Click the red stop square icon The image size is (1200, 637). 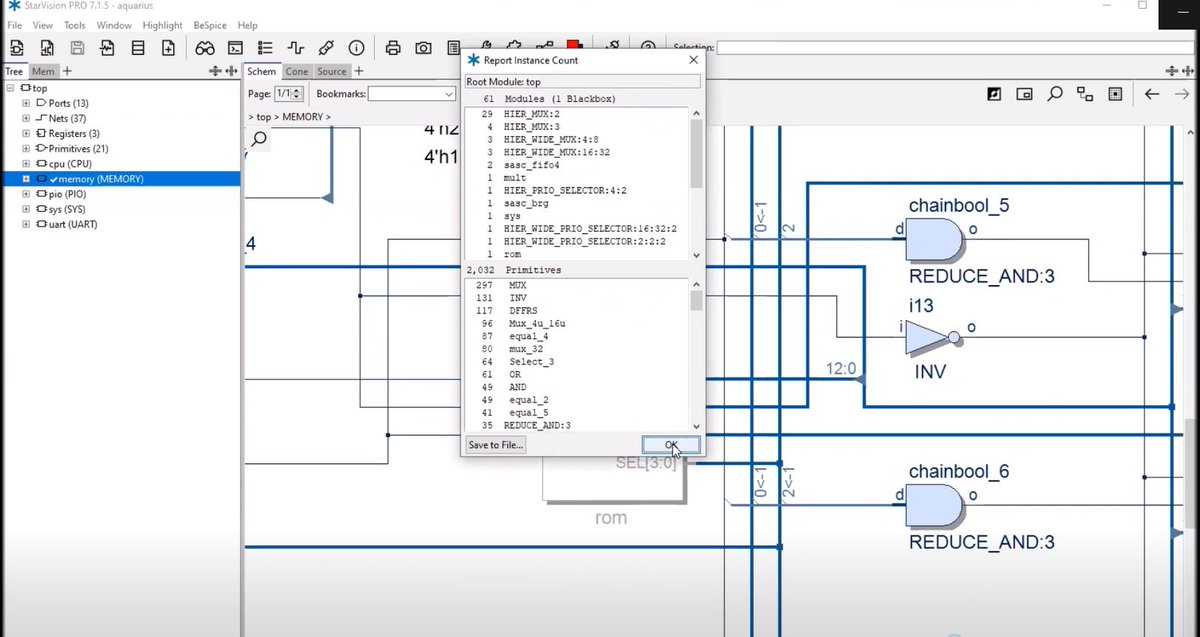[x=574, y=45]
